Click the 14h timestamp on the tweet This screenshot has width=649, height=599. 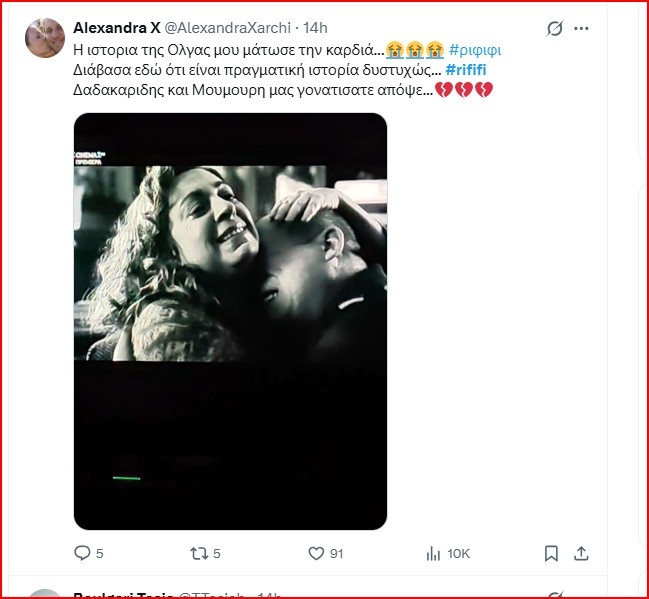click(316, 27)
